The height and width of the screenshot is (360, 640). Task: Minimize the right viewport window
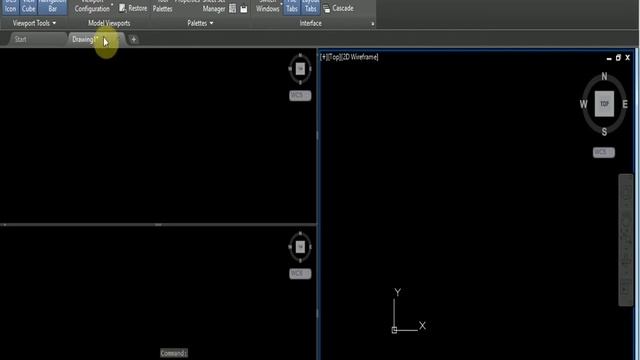pyautogui.click(x=609, y=58)
